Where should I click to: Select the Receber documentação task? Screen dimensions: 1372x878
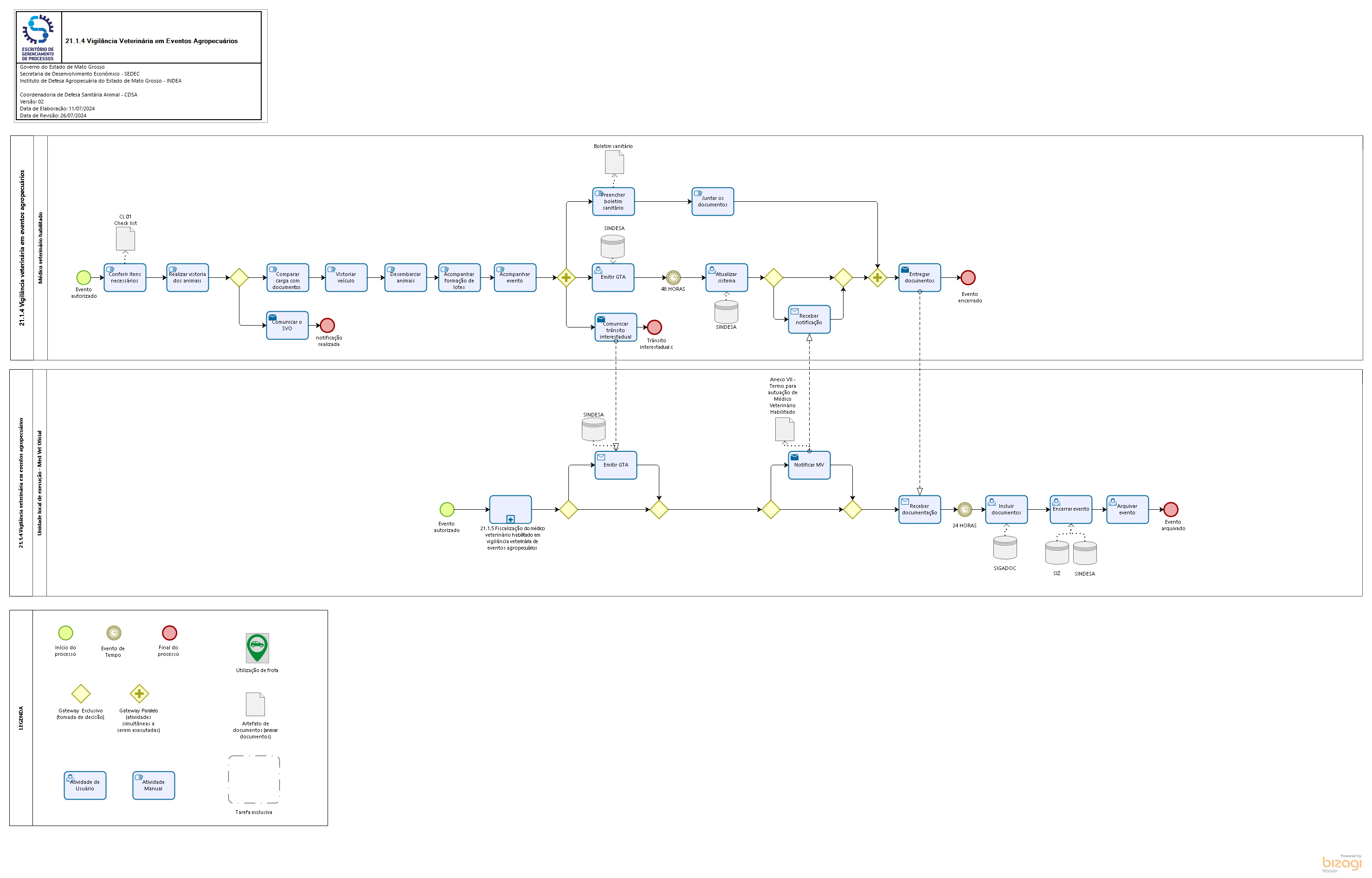point(920,510)
